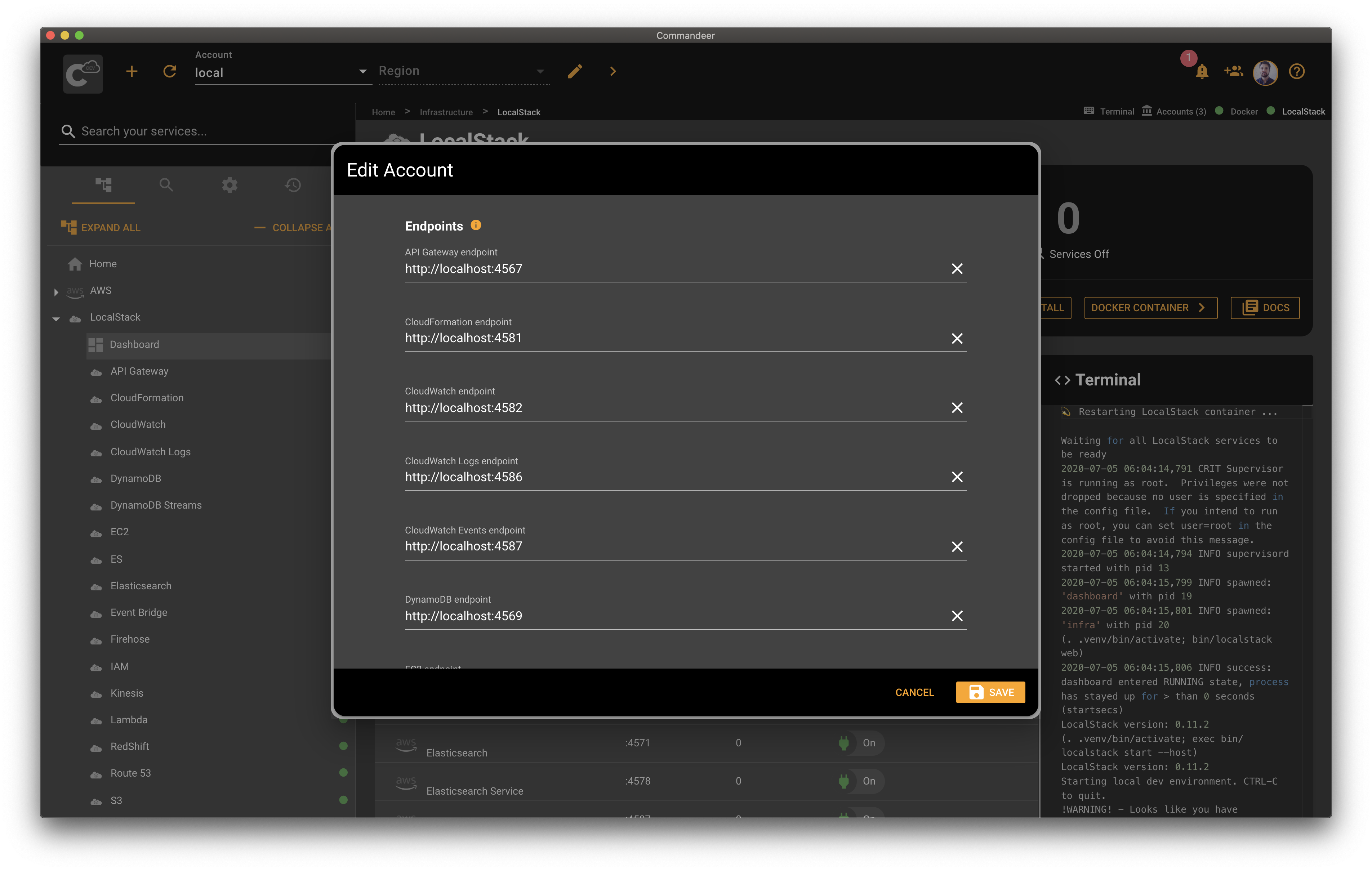This screenshot has width=1372, height=871.
Task: Select the tree view sidebar tab
Action: pyautogui.click(x=103, y=185)
